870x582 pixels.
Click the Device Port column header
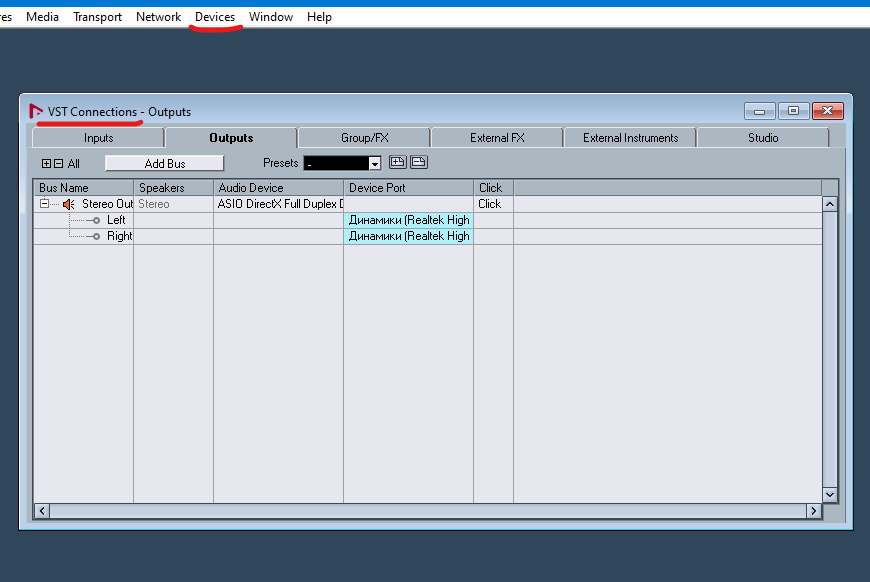[408, 188]
